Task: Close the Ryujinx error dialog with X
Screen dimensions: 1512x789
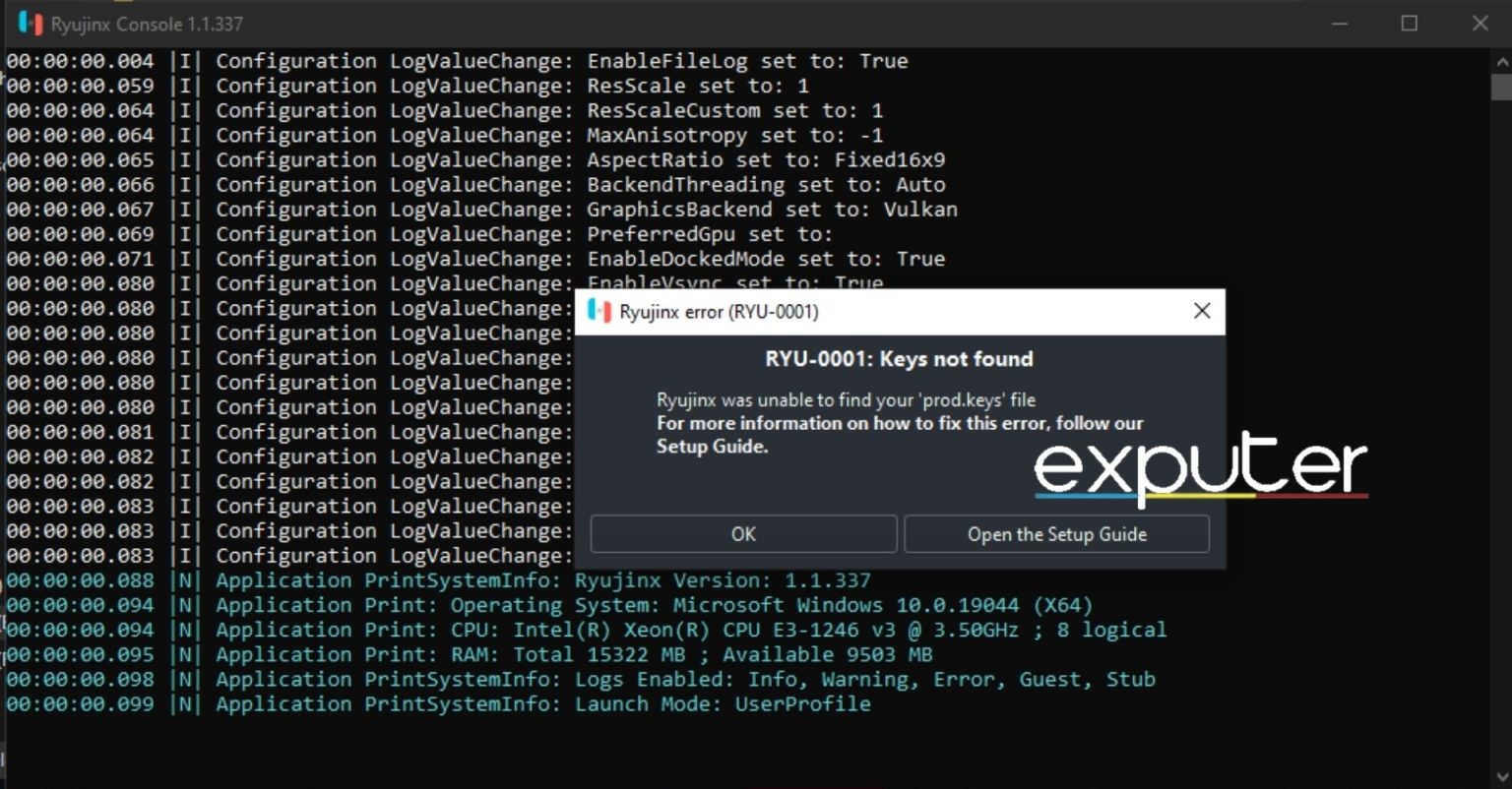Action: click(1201, 312)
